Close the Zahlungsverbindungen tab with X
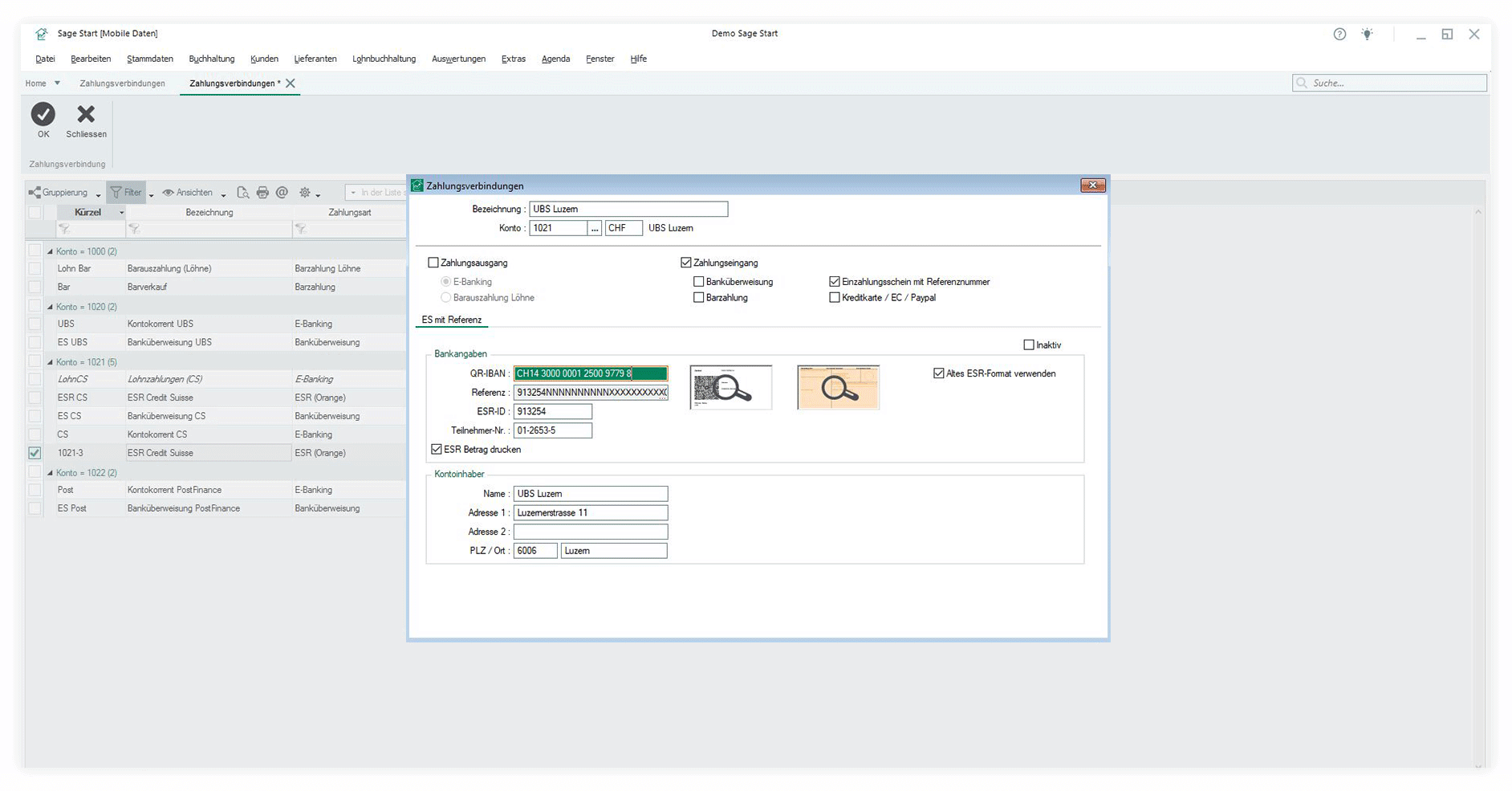 [291, 84]
